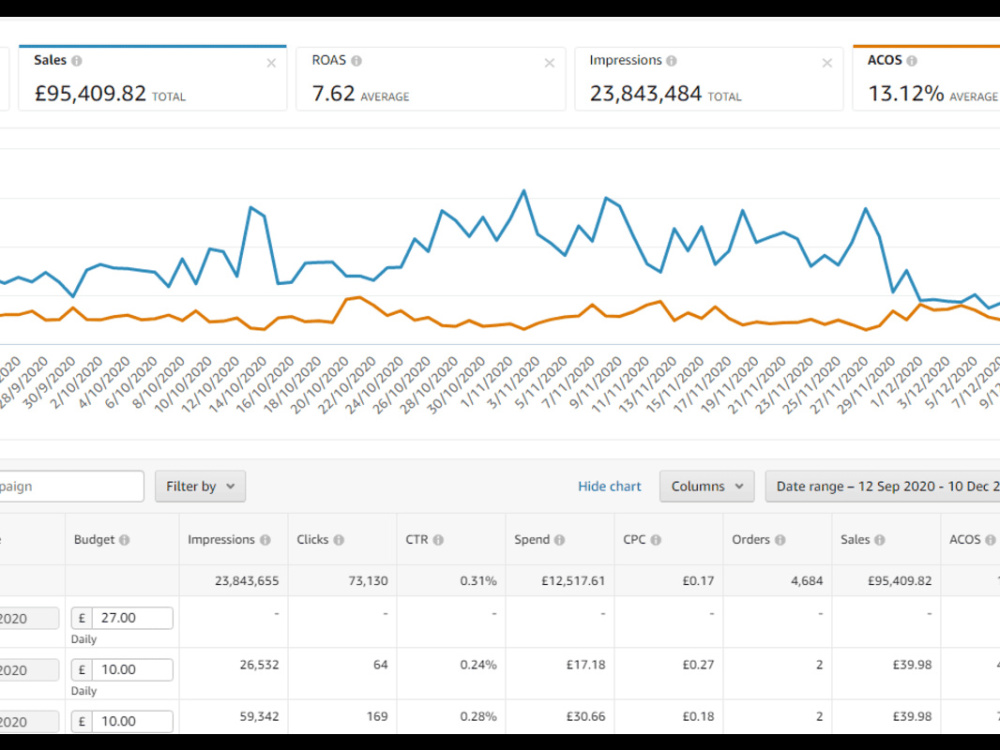Image resolution: width=1000 pixels, height=750 pixels.
Task: Click the 0.24% CTR cell
Action: pos(478,665)
